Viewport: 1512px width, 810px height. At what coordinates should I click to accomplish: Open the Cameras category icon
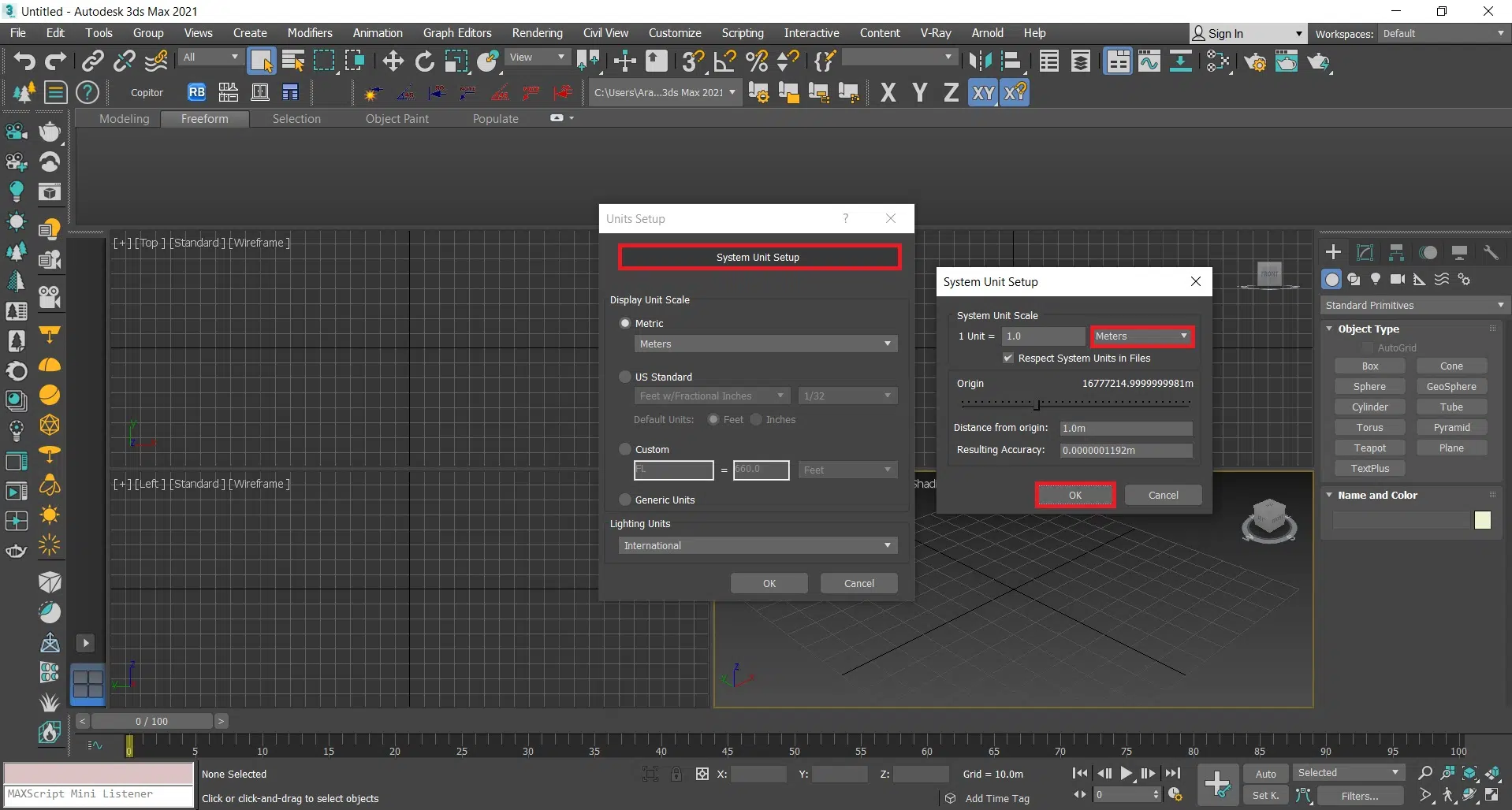point(1398,280)
